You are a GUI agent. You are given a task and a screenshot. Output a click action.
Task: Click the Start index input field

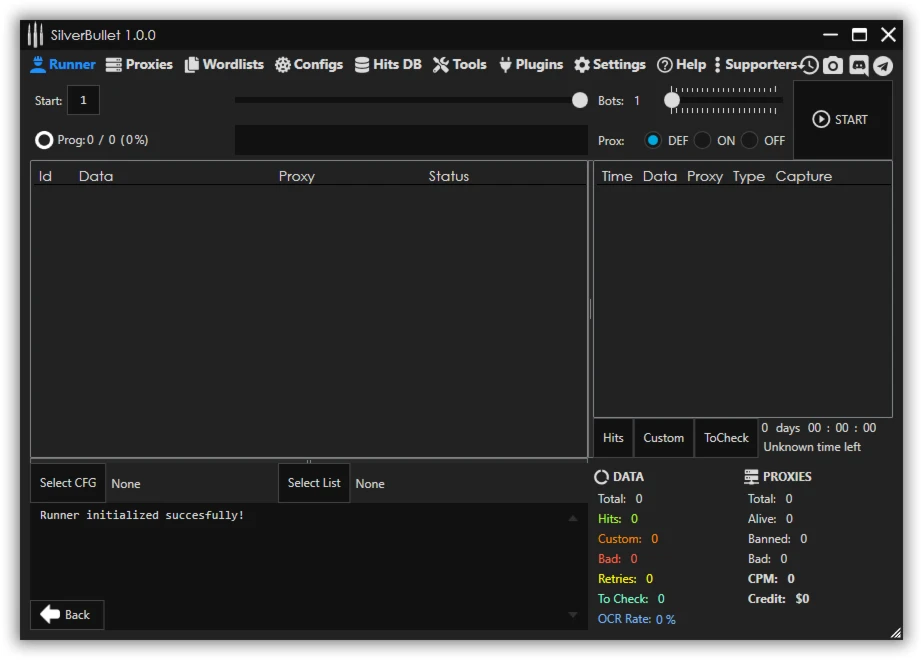pos(83,100)
